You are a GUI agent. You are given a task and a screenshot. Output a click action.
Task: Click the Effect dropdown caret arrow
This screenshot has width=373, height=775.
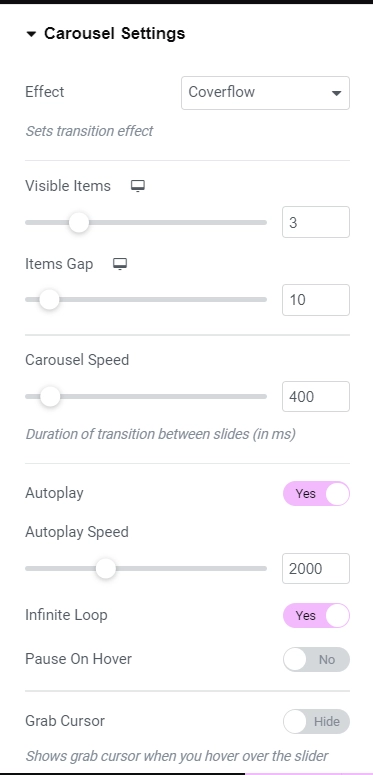[336, 93]
